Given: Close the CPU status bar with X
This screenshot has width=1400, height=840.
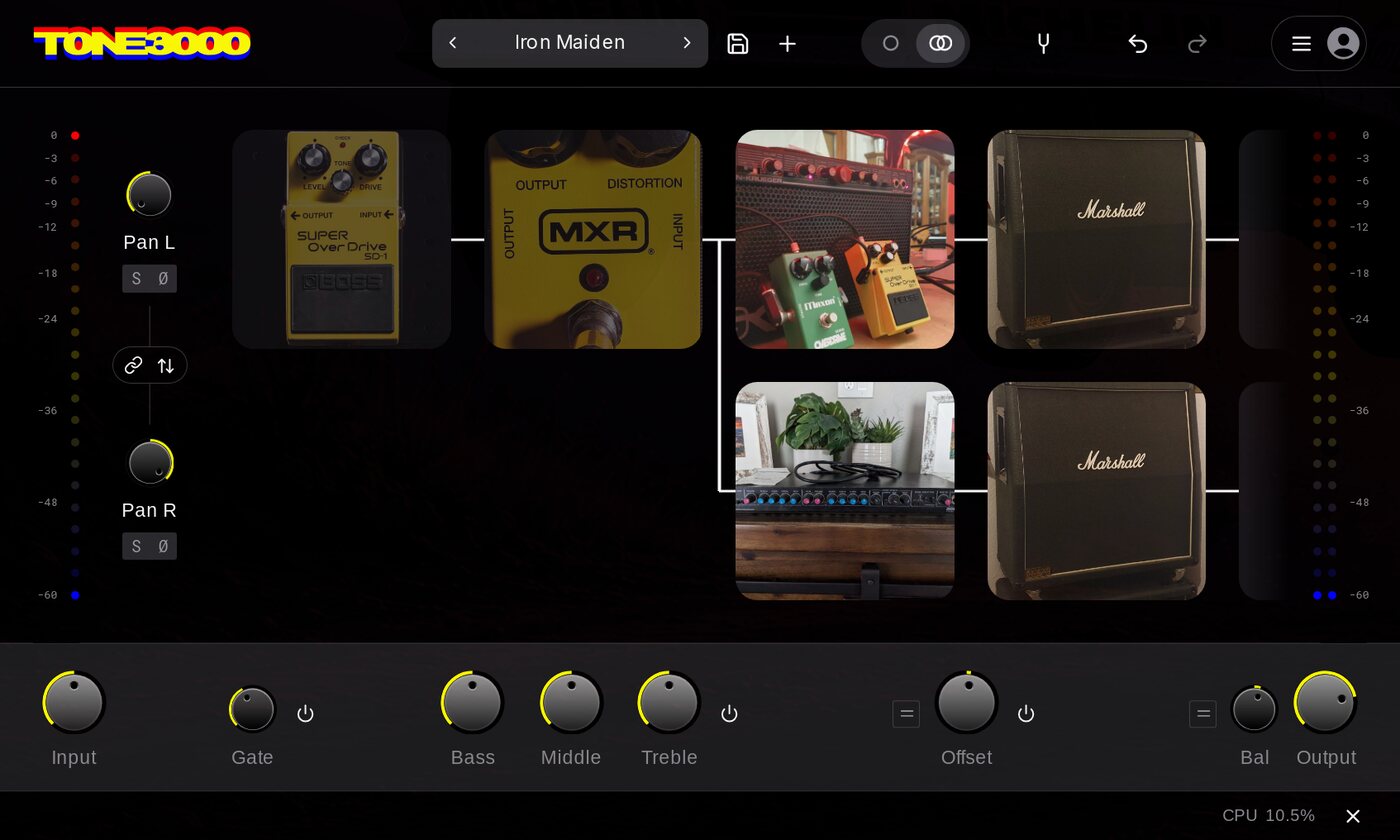Looking at the screenshot, I should pyautogui.click(x=1353, y=816).
